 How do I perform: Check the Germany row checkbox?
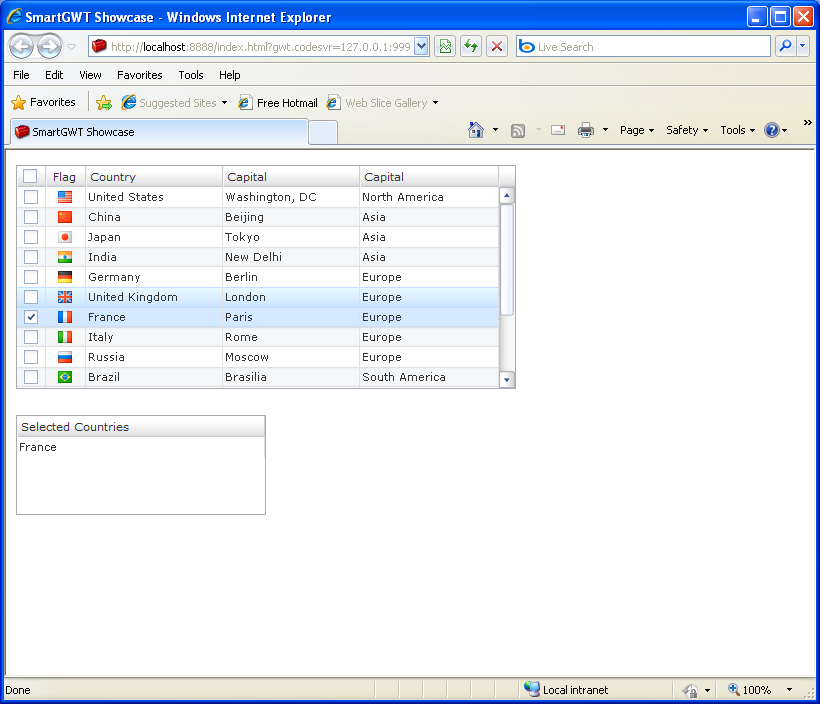tap(31, 277)
